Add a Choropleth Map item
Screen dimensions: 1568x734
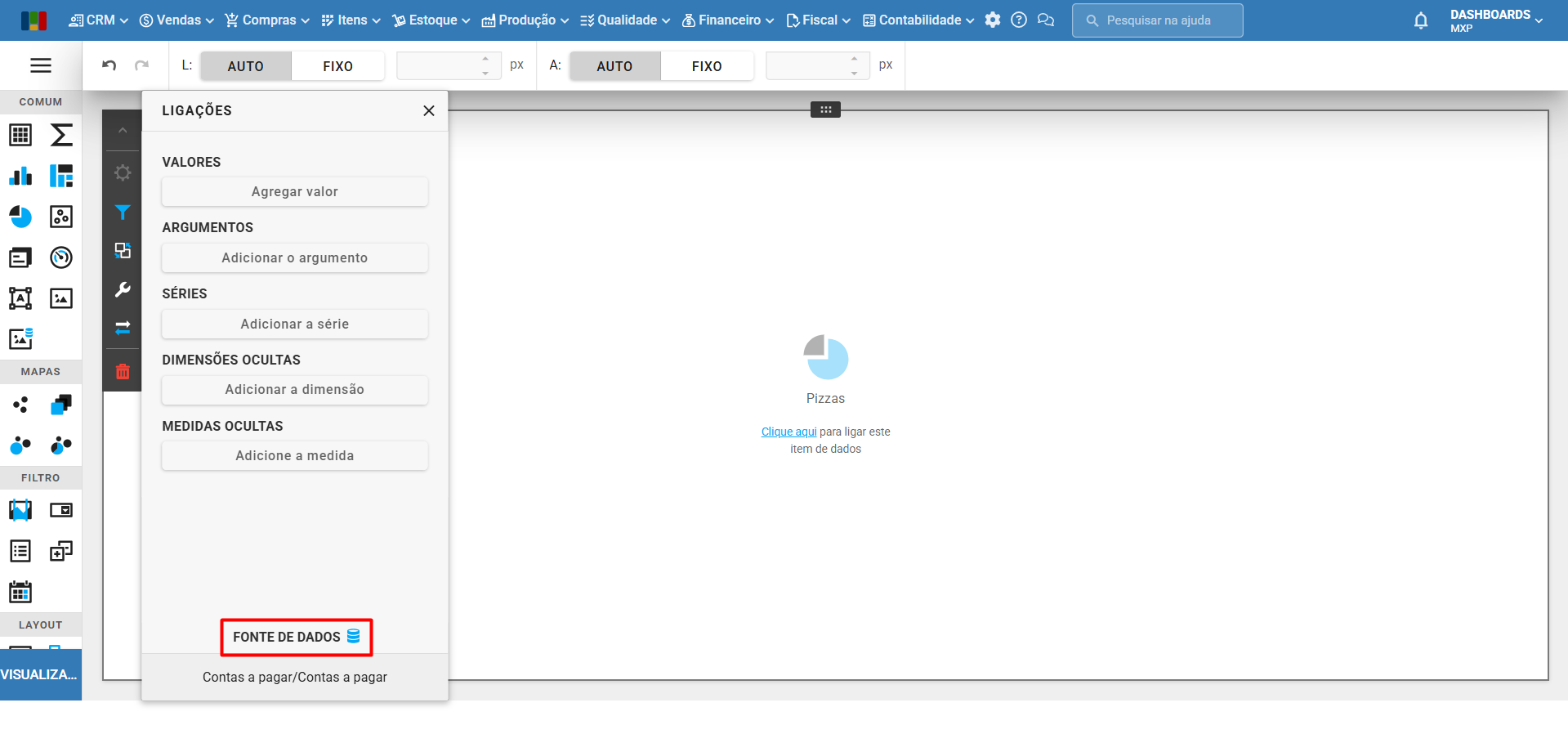61,405
